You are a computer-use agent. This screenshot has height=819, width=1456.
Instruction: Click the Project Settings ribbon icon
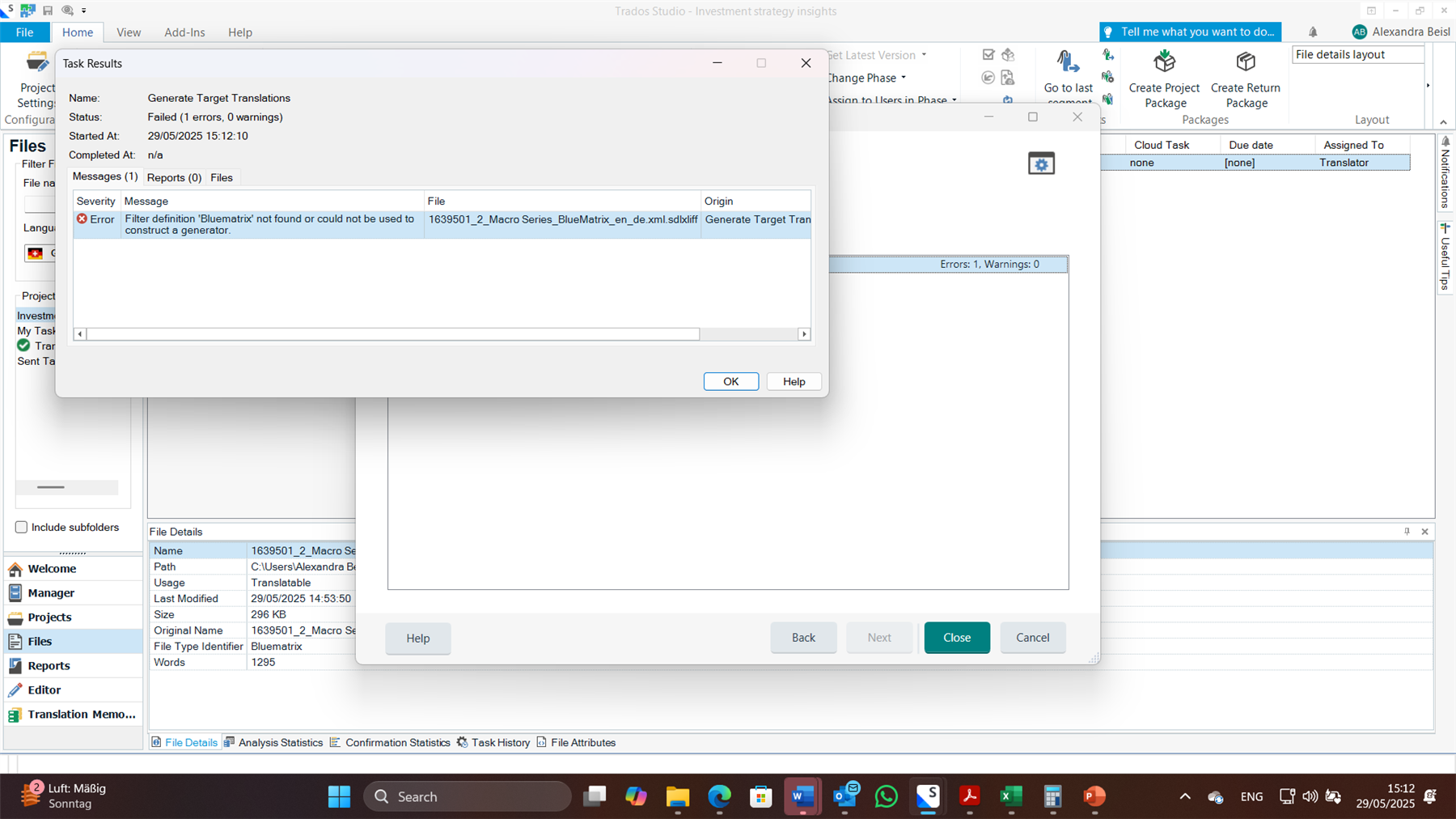tap(37, 62)
